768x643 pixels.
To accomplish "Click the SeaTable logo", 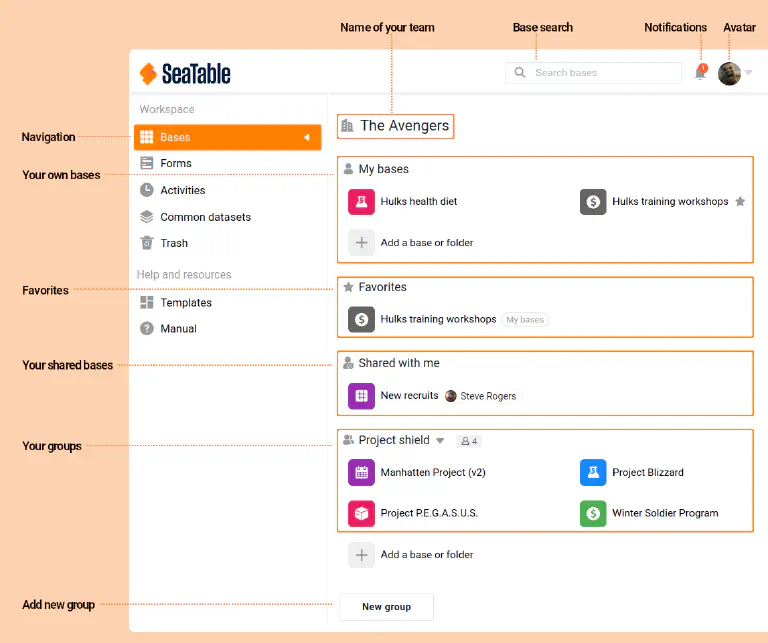I will [x=185, y=73].
